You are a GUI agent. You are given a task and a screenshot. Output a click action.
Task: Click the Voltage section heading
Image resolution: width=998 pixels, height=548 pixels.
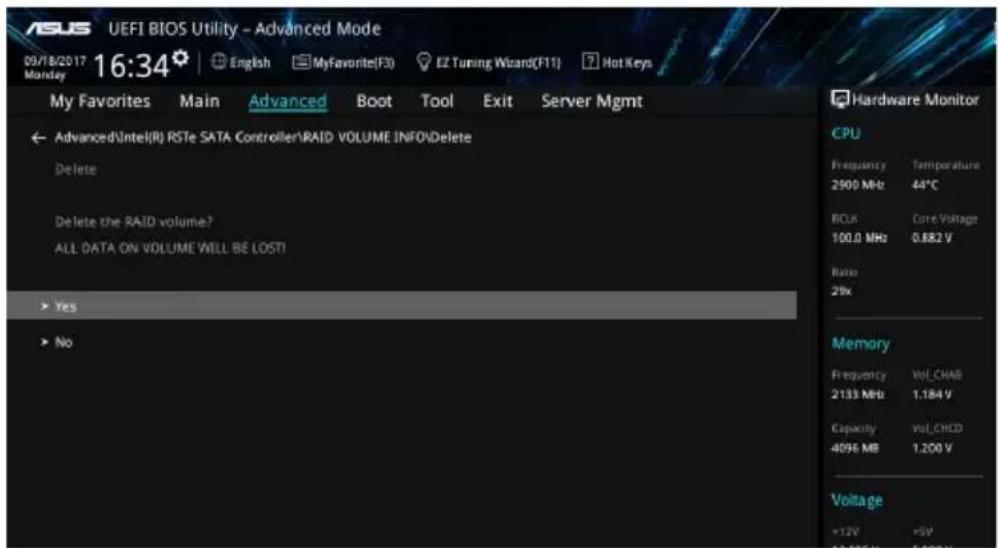click(x=857, y=500)
